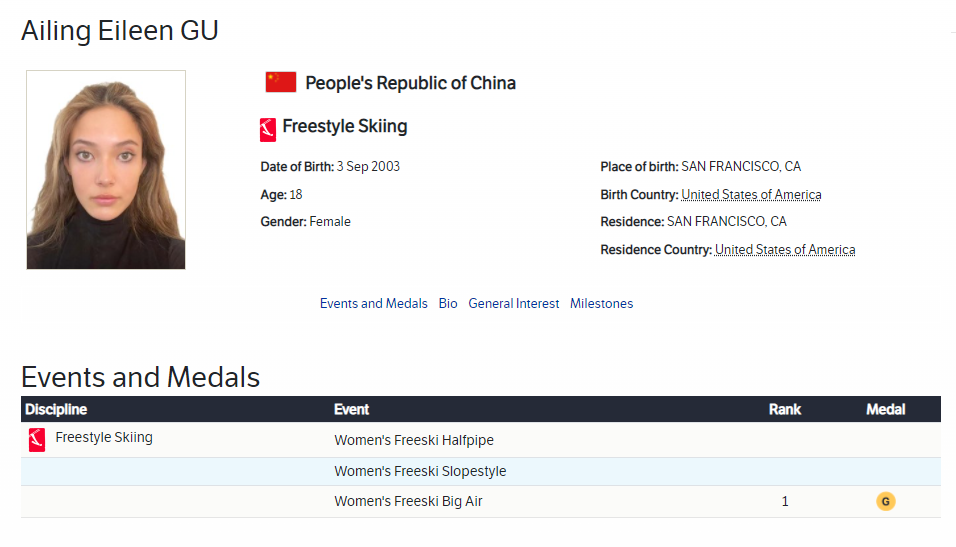The height and width of the screenshot is (547, 956).
Task: Navigate to the Milestones section link
Action: (x=601, y=303)
